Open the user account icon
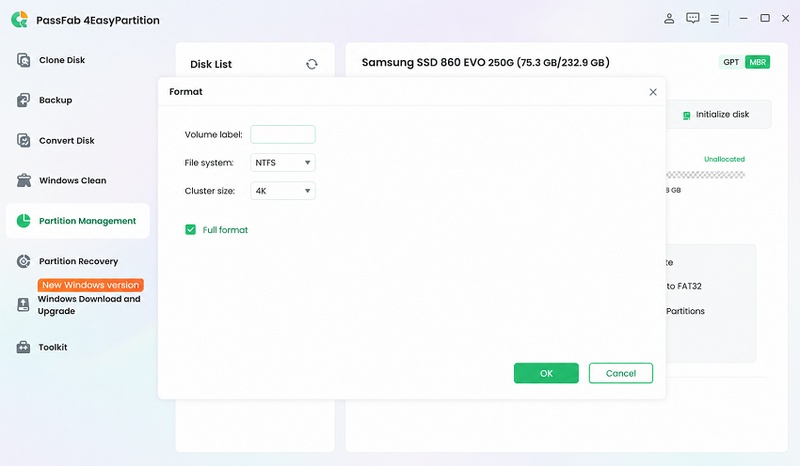This screenshot has width=800, height=466. pyautogui.click(x=669, y=19)
